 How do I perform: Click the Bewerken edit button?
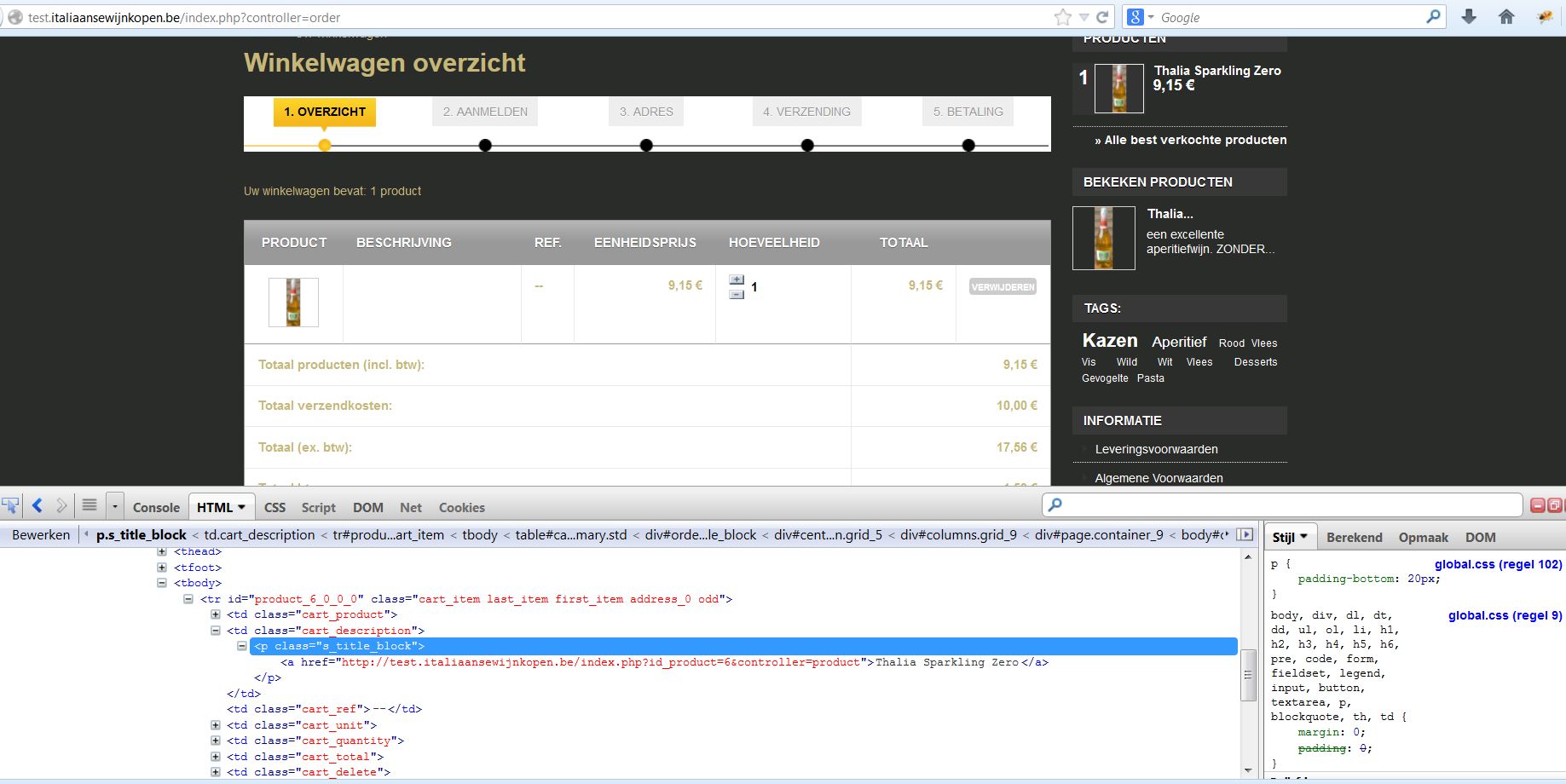tap(41, 535)
